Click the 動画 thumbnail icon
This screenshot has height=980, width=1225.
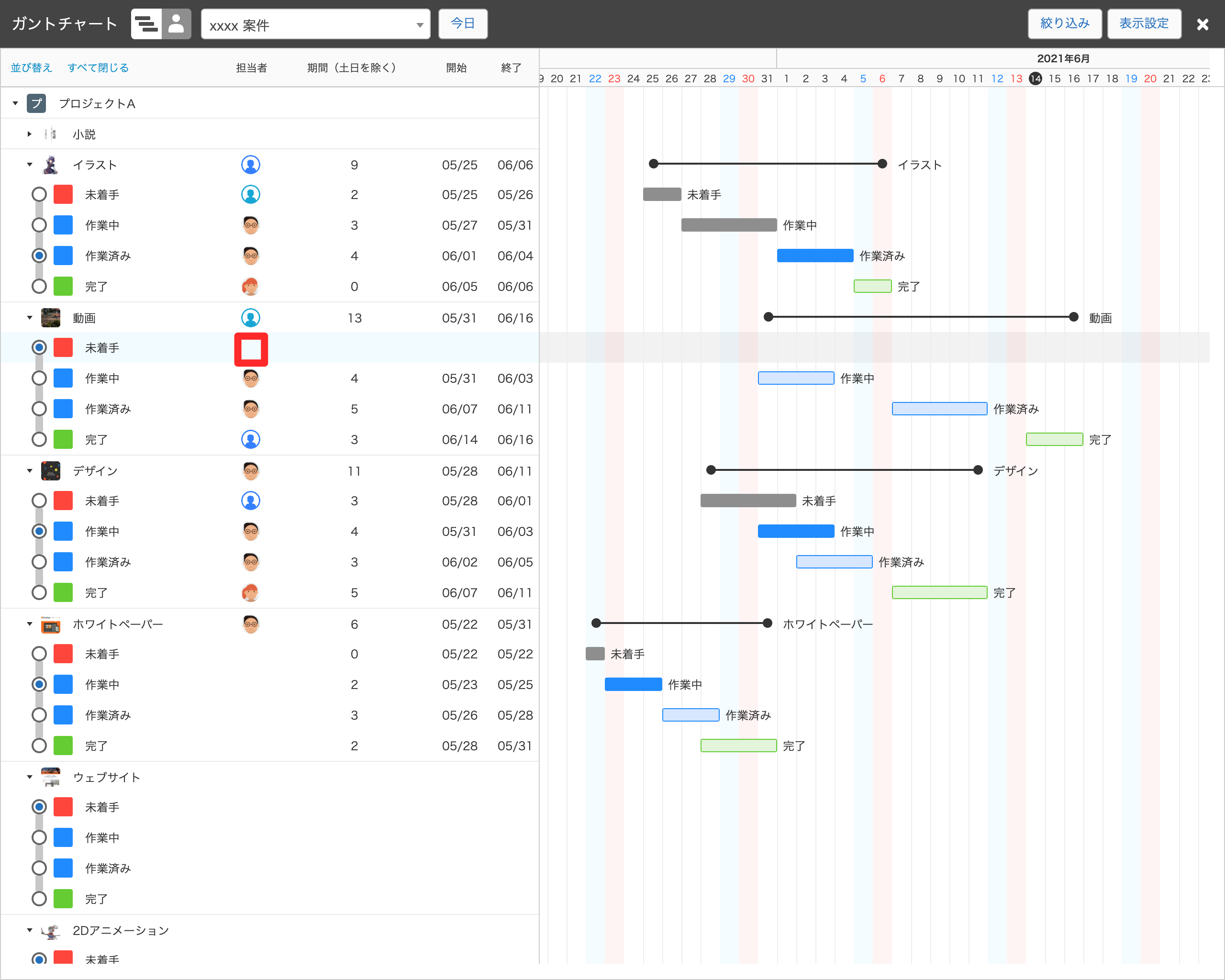(51, 318)
